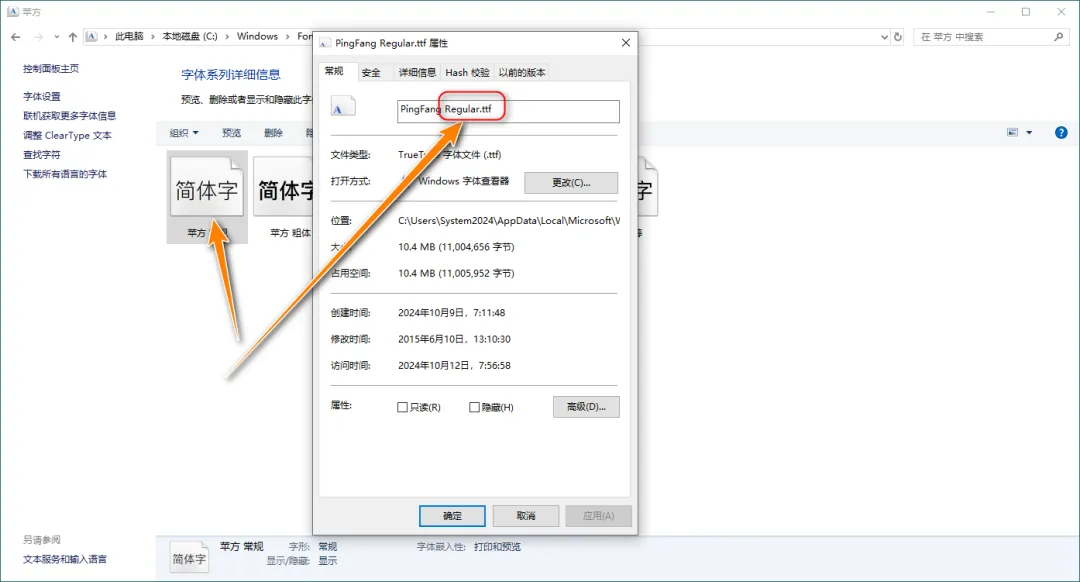1080x582 pixels.
Task: Open the 控制面板主页 link
Action: (x=51, y=69)
